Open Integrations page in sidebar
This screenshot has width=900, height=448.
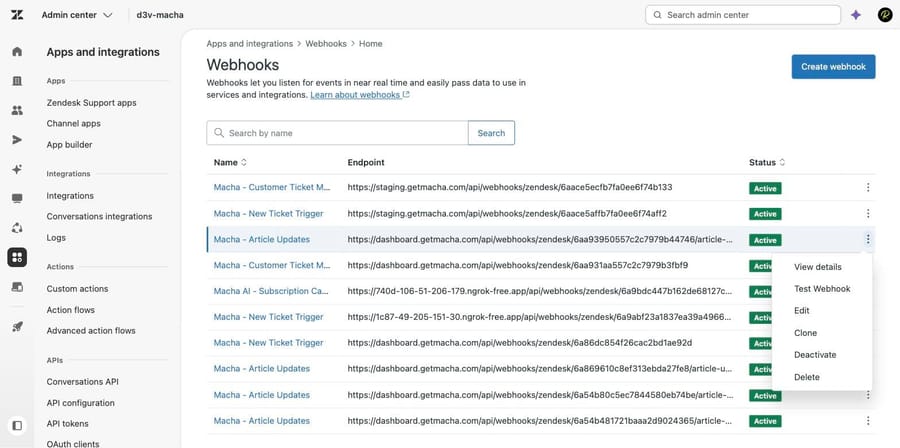(70, 196)
